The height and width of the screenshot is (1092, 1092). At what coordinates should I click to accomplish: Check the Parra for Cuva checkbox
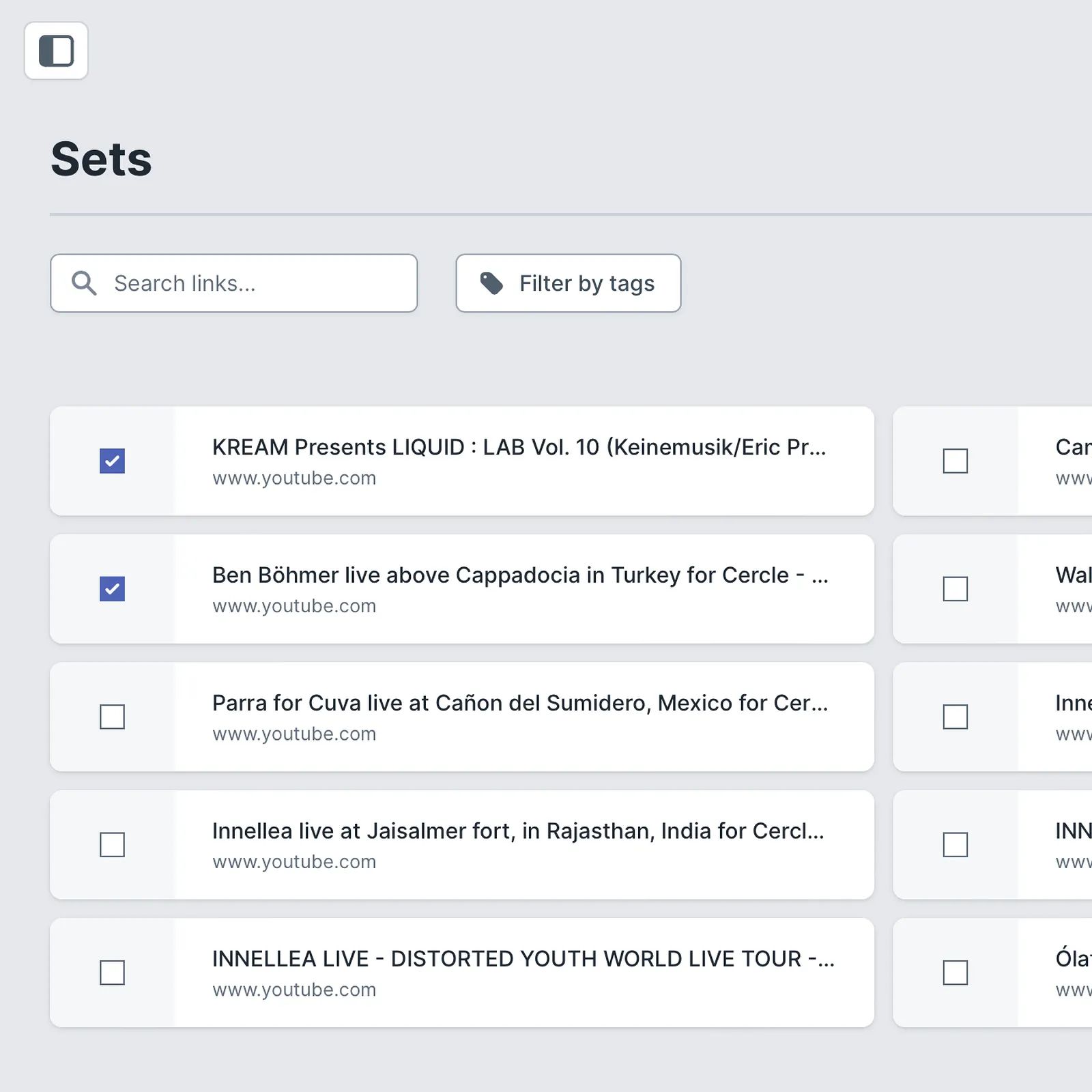click(x=112, y=717)
